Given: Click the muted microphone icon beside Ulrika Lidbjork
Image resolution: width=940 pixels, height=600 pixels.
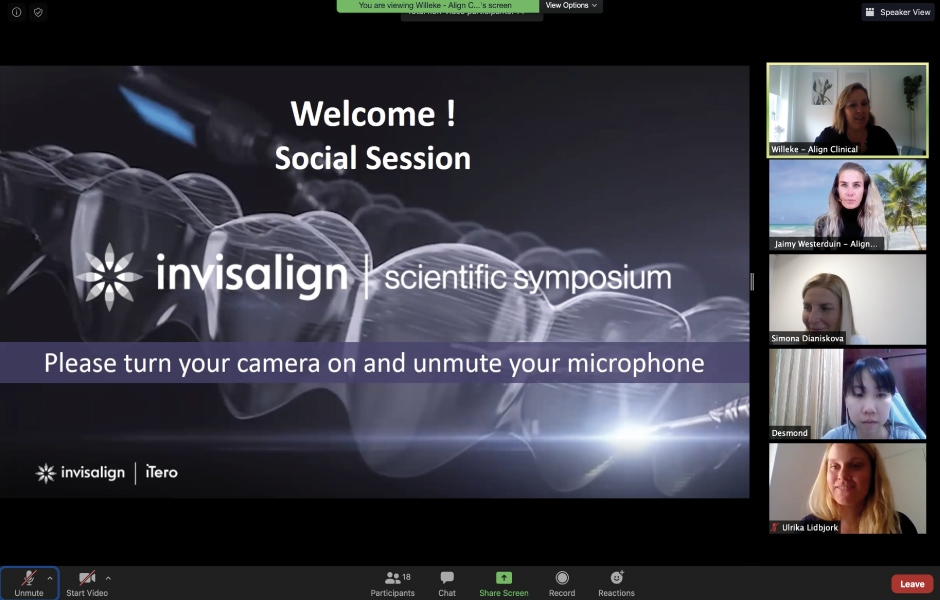Looking at the screenshot, I should [x=775, y=527].
